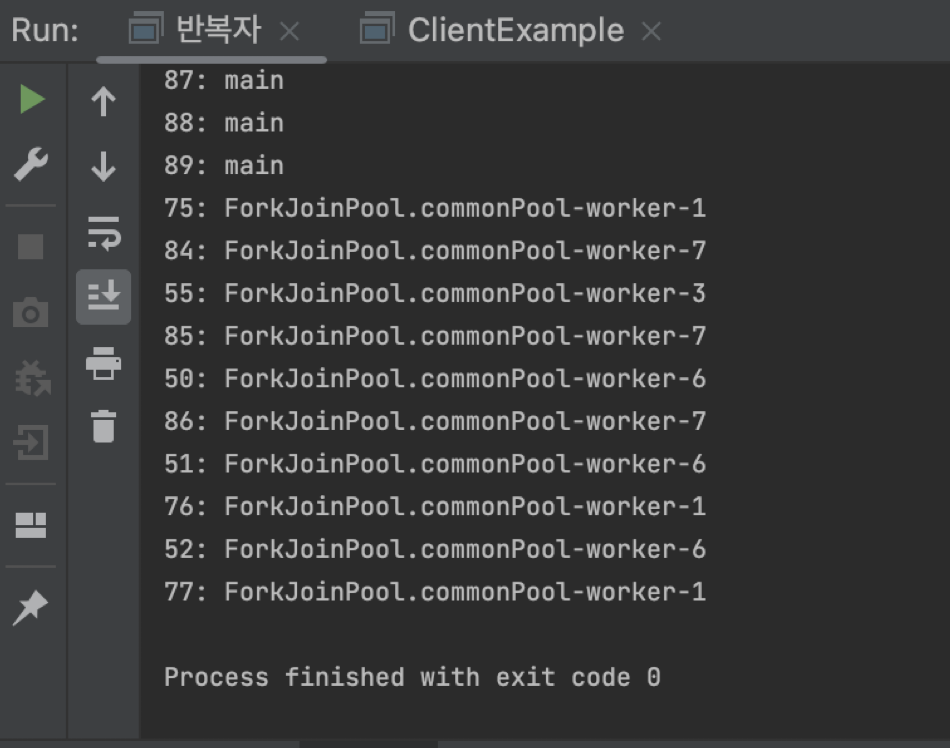Click the line '52: ForkJoinPool.commonPool-worker-6'

point(435,550)
